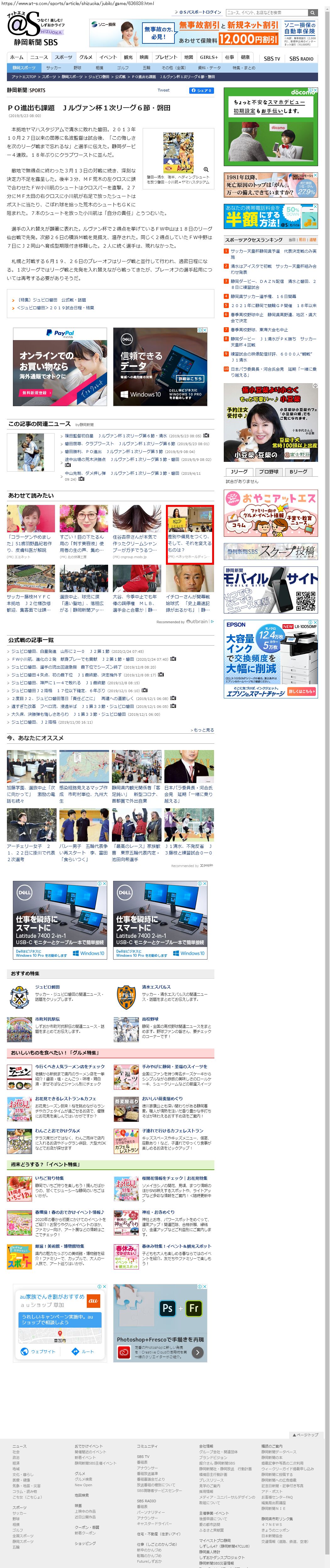Select the Jリーグ scores tab
The width and height of the screenshot is (330, 1568).
point(239,472)
